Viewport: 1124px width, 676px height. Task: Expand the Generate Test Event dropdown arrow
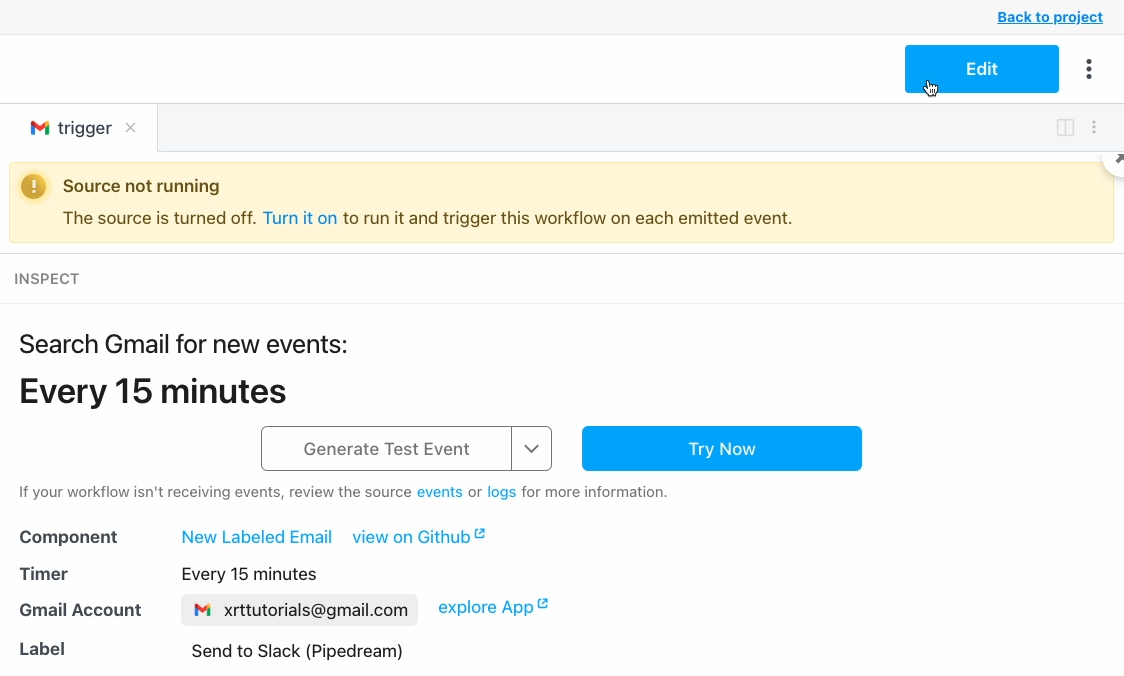pyautogui.click(x=531, y=449)
